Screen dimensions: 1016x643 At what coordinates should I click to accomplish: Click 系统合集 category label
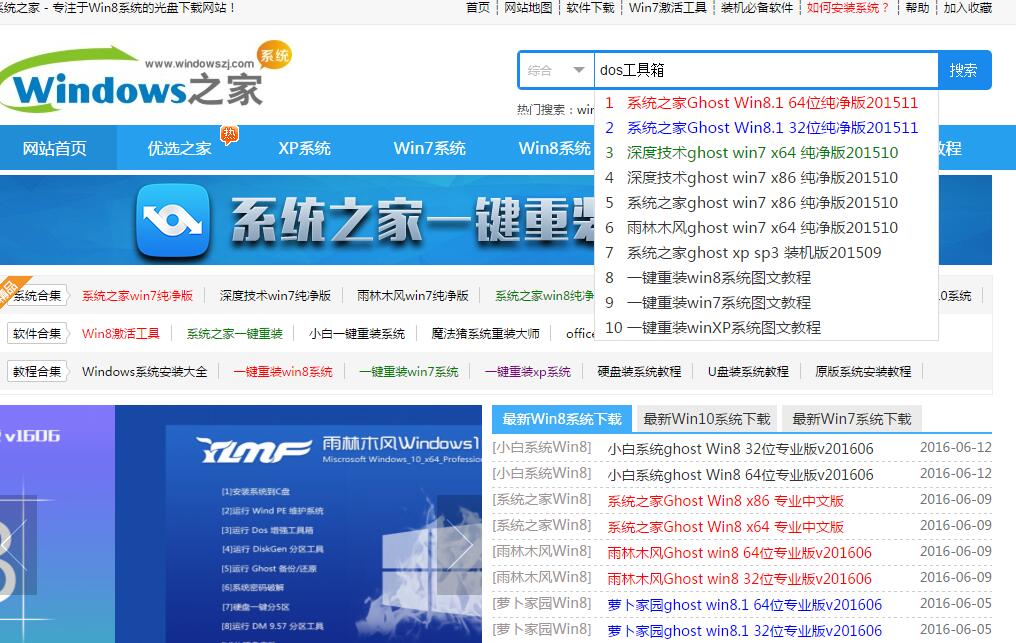coord(37,296)
